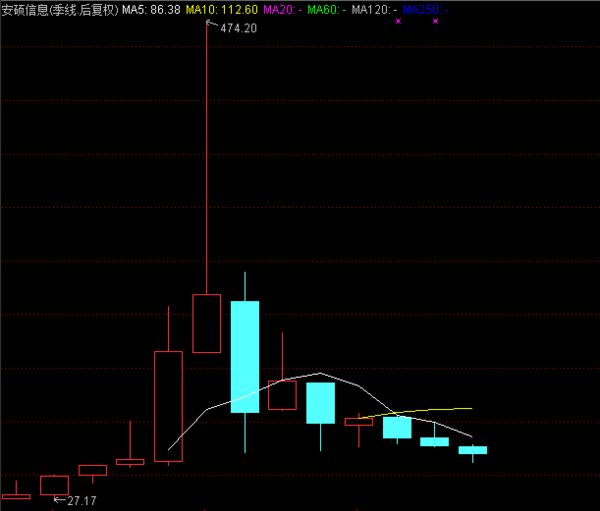Select the MA5: 86.38 indicator label
Viewport: 600px width, 511px height.
151,10
